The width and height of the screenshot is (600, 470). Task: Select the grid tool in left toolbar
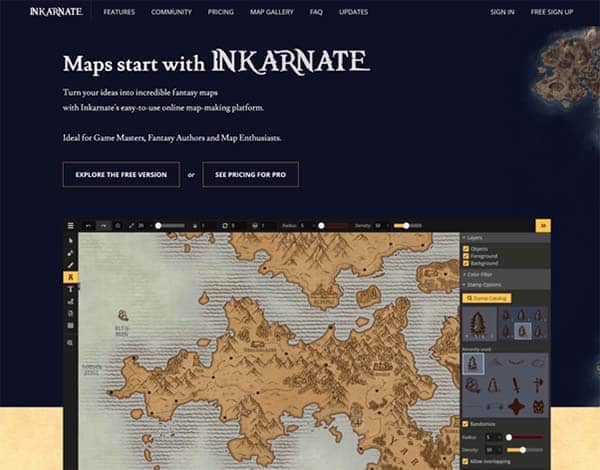tap(70, 326)
